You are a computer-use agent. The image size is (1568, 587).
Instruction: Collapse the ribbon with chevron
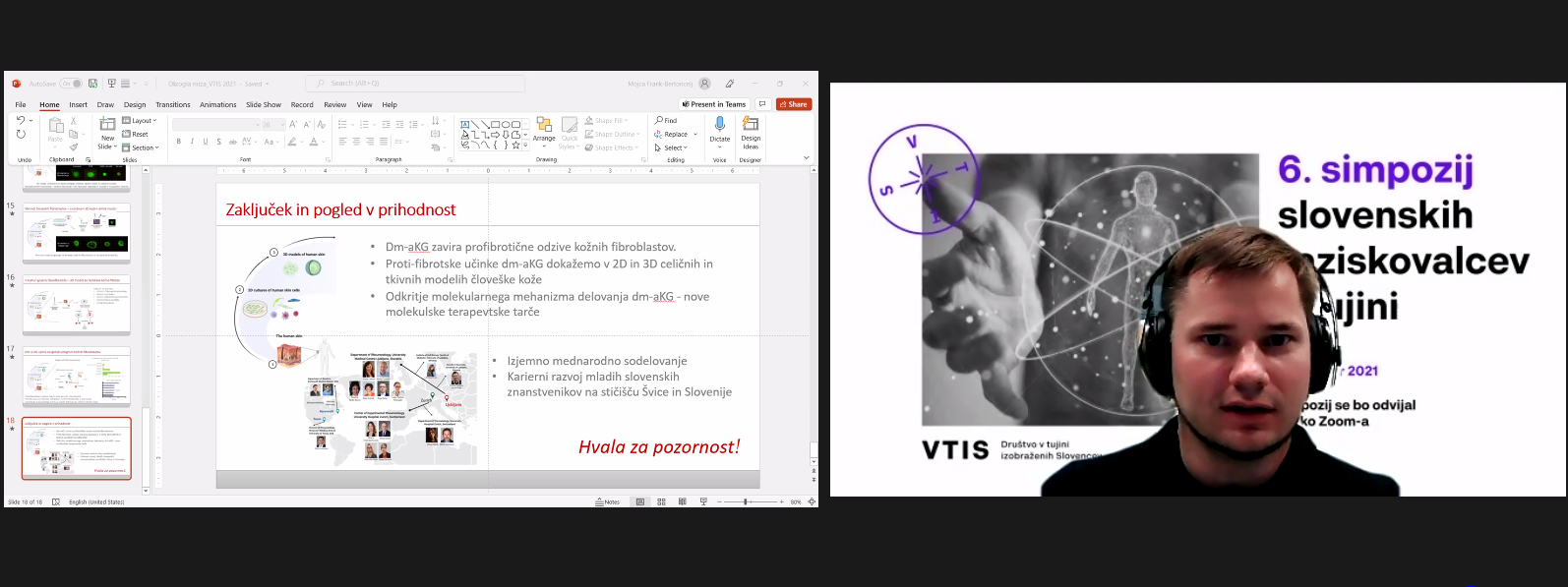(x=807, y=157)
